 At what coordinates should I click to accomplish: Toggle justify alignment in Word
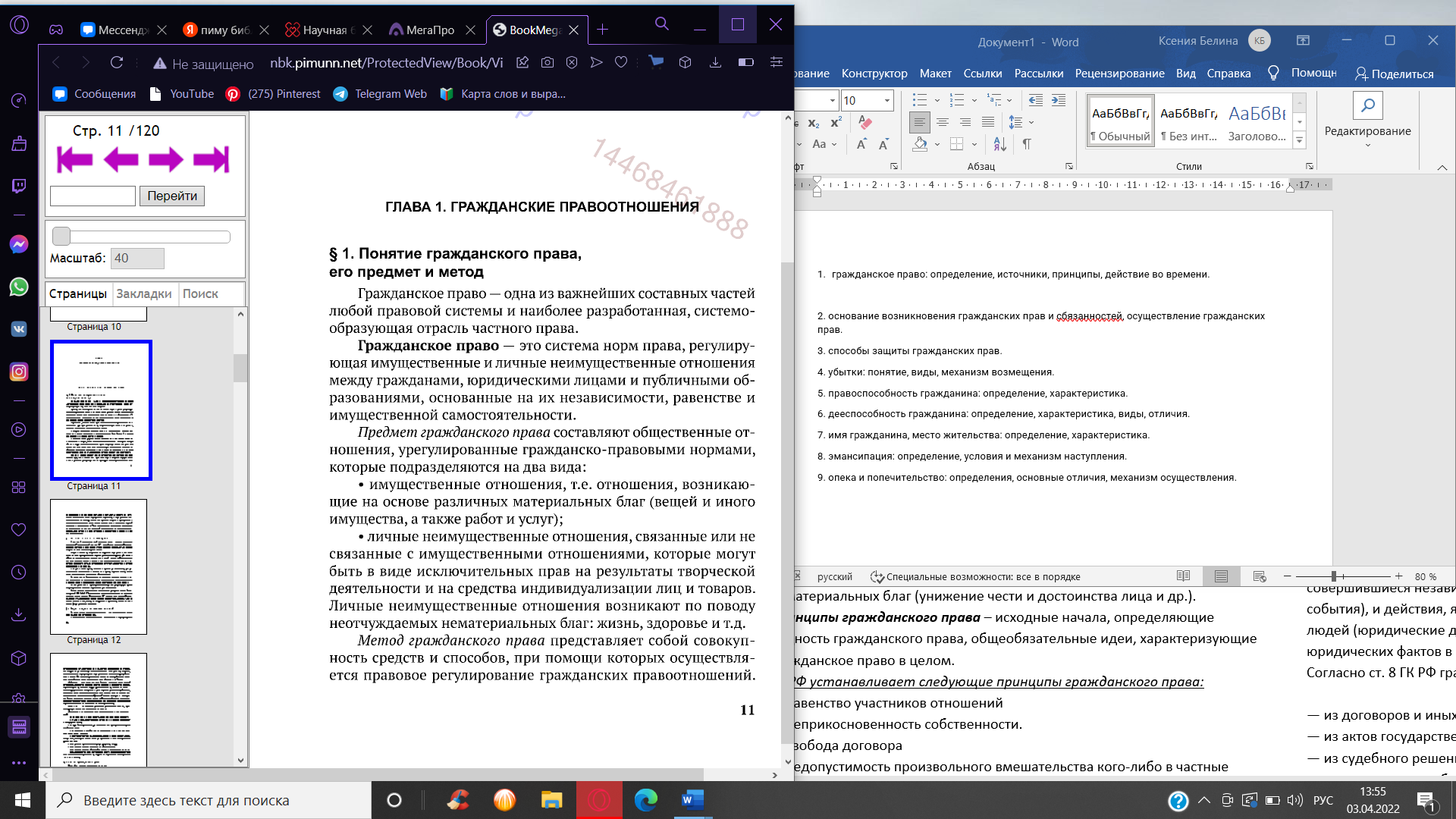coord(988,122)
